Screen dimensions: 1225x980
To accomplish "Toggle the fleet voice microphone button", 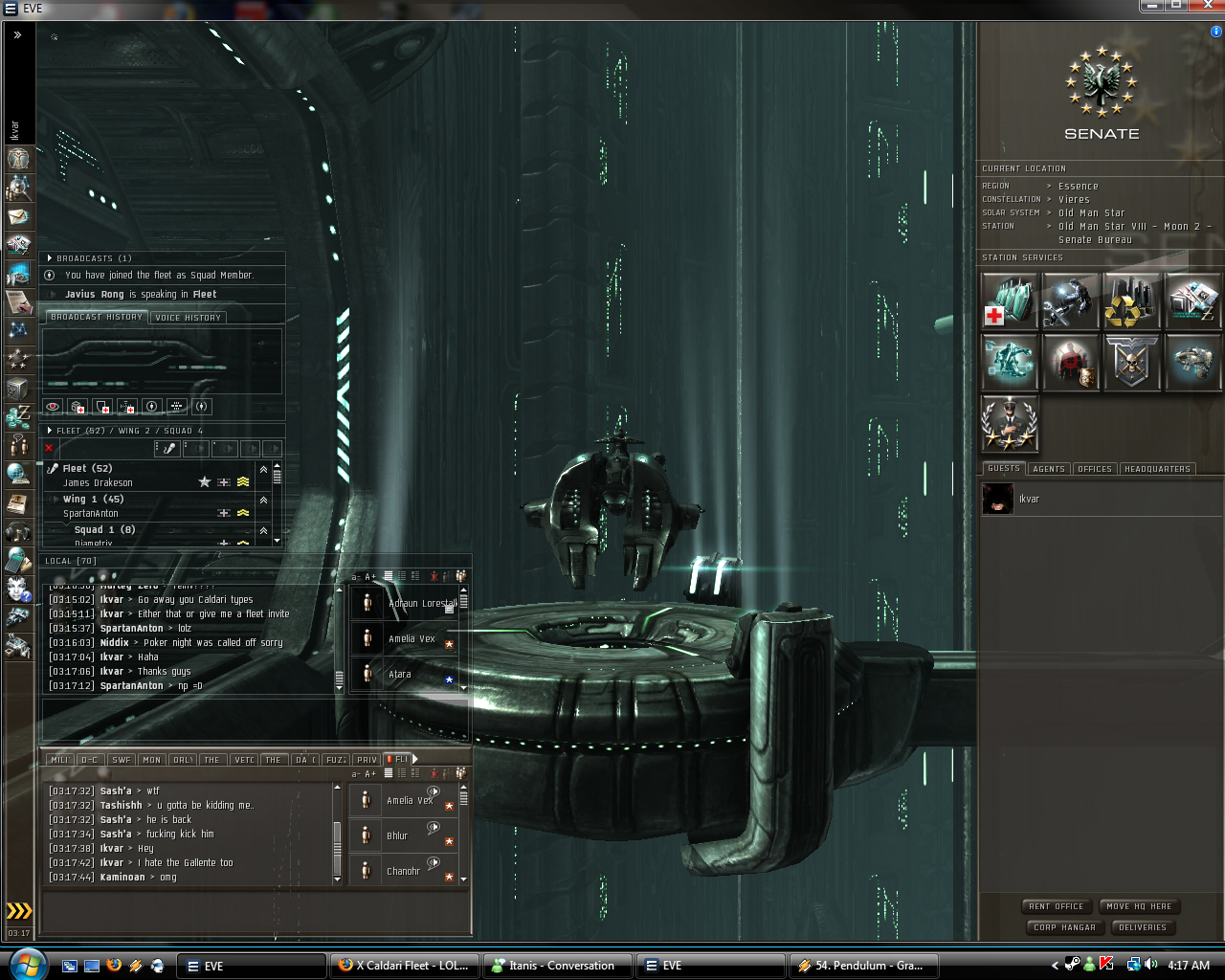I will 167,448.
